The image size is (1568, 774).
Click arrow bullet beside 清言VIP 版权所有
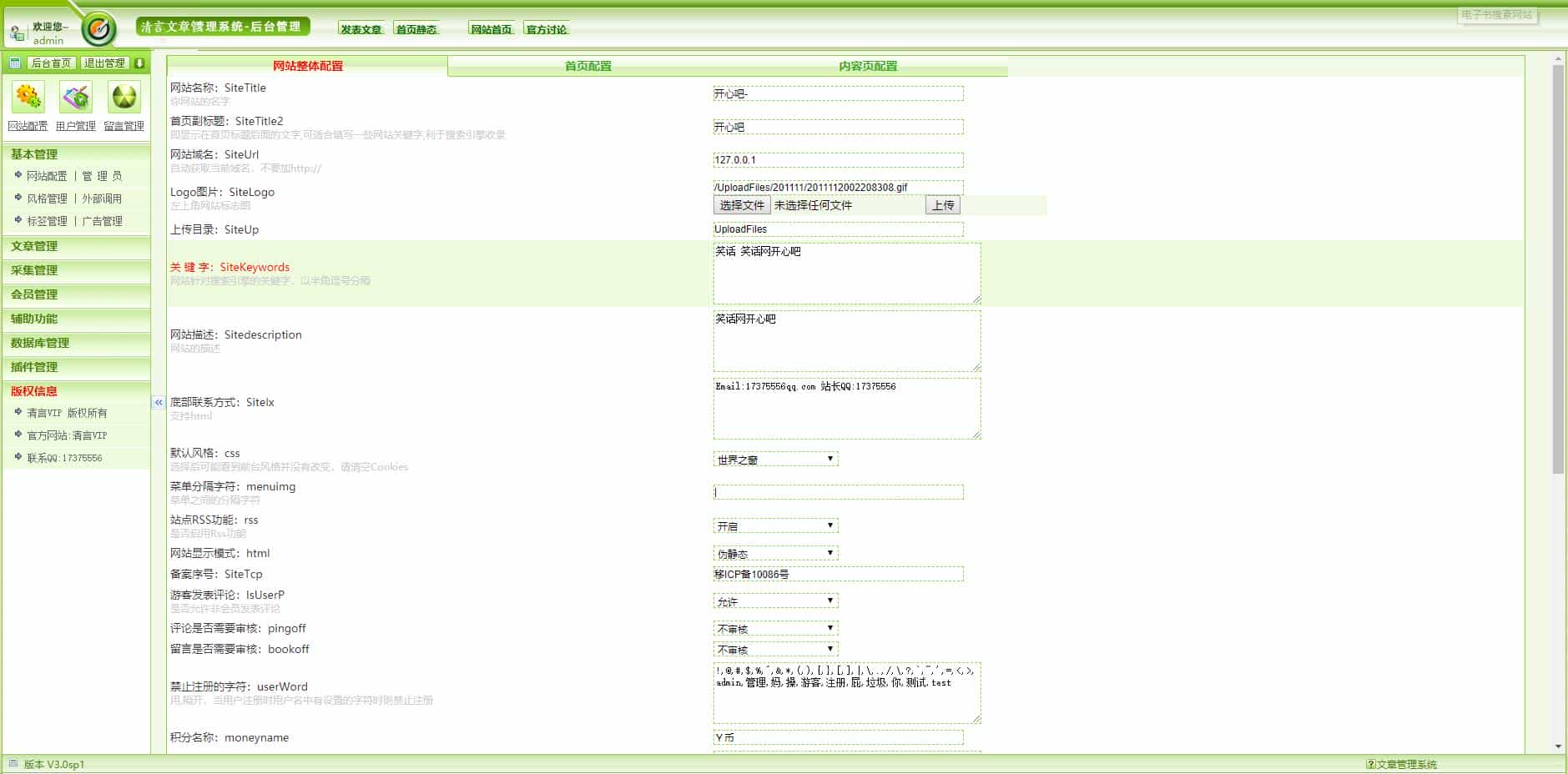pyautogui.click(x=18, y=412)
